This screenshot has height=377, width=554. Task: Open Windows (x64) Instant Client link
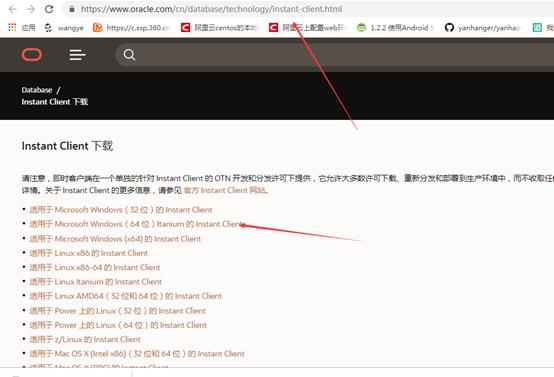[115, 239]
